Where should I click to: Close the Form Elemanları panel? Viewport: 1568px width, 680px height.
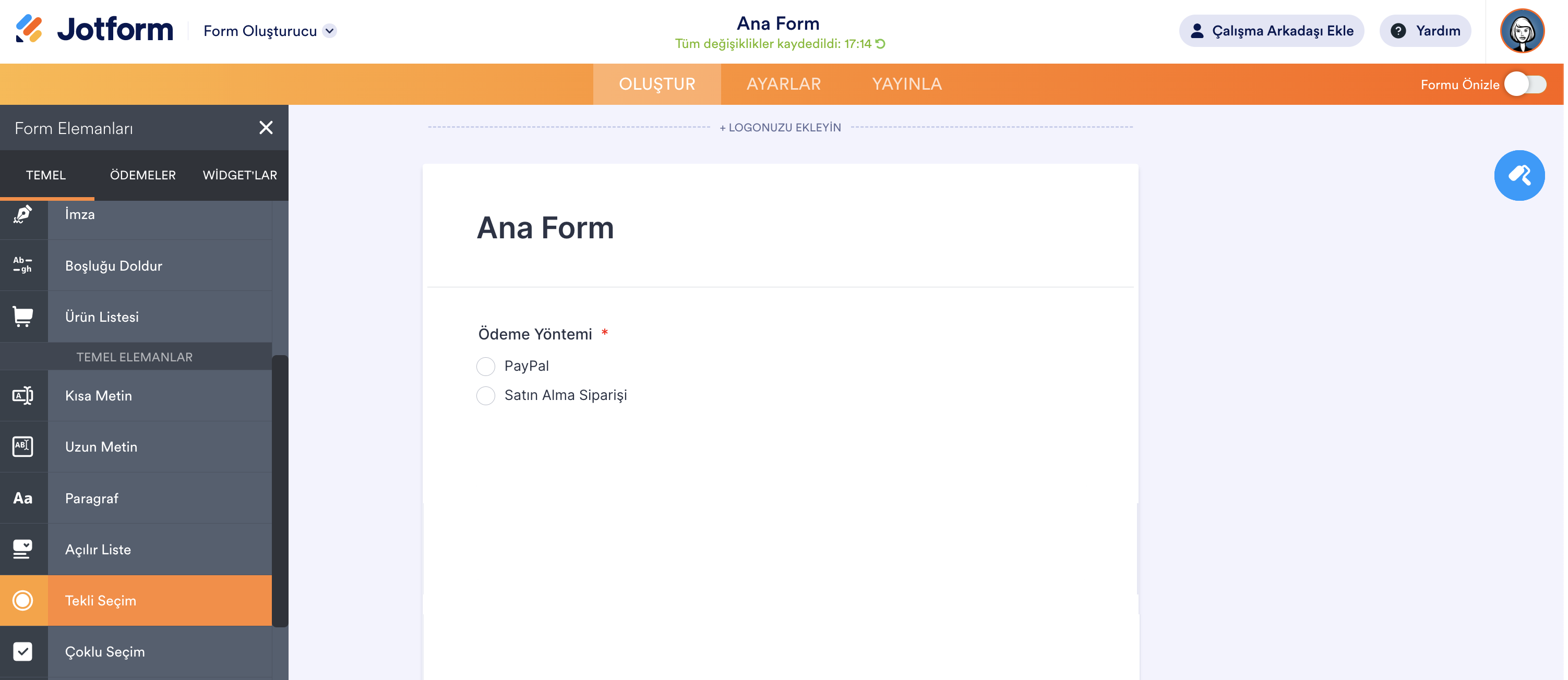266,128
